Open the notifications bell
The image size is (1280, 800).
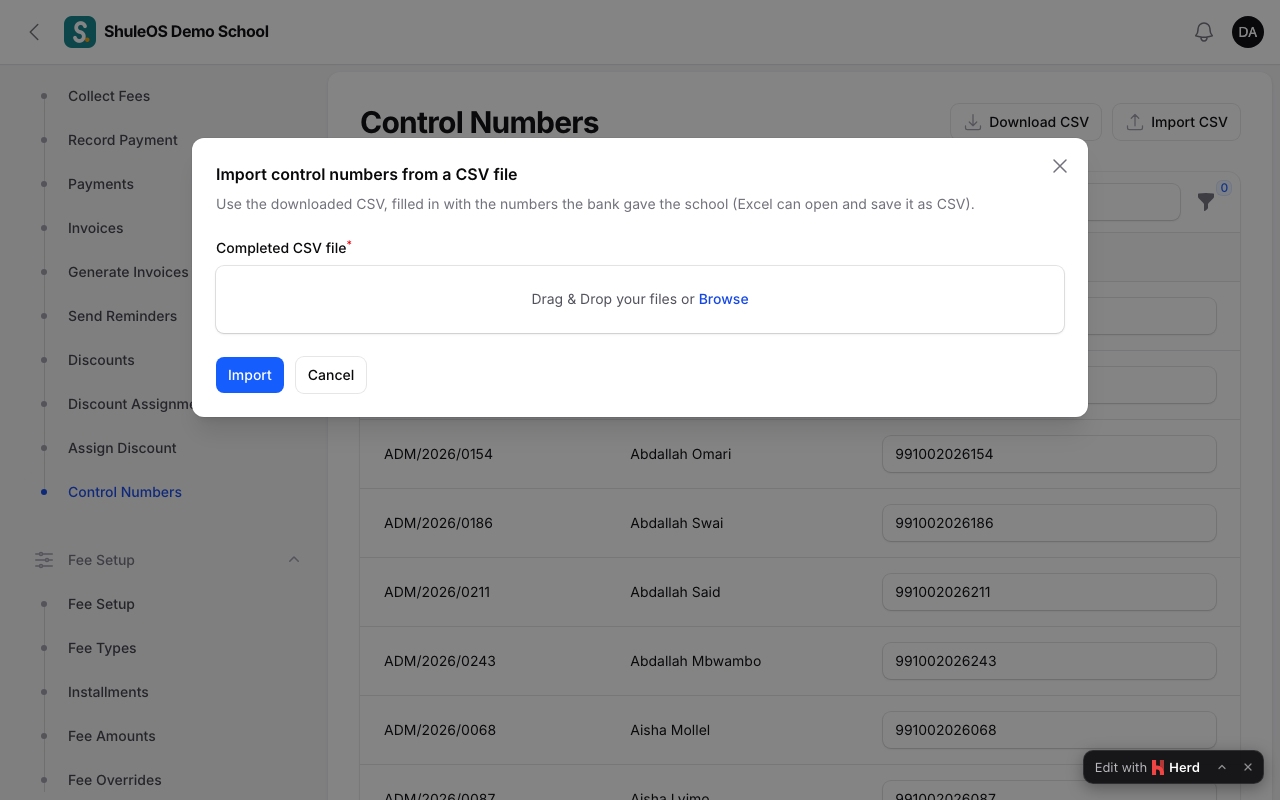(x=1204, y=32)
